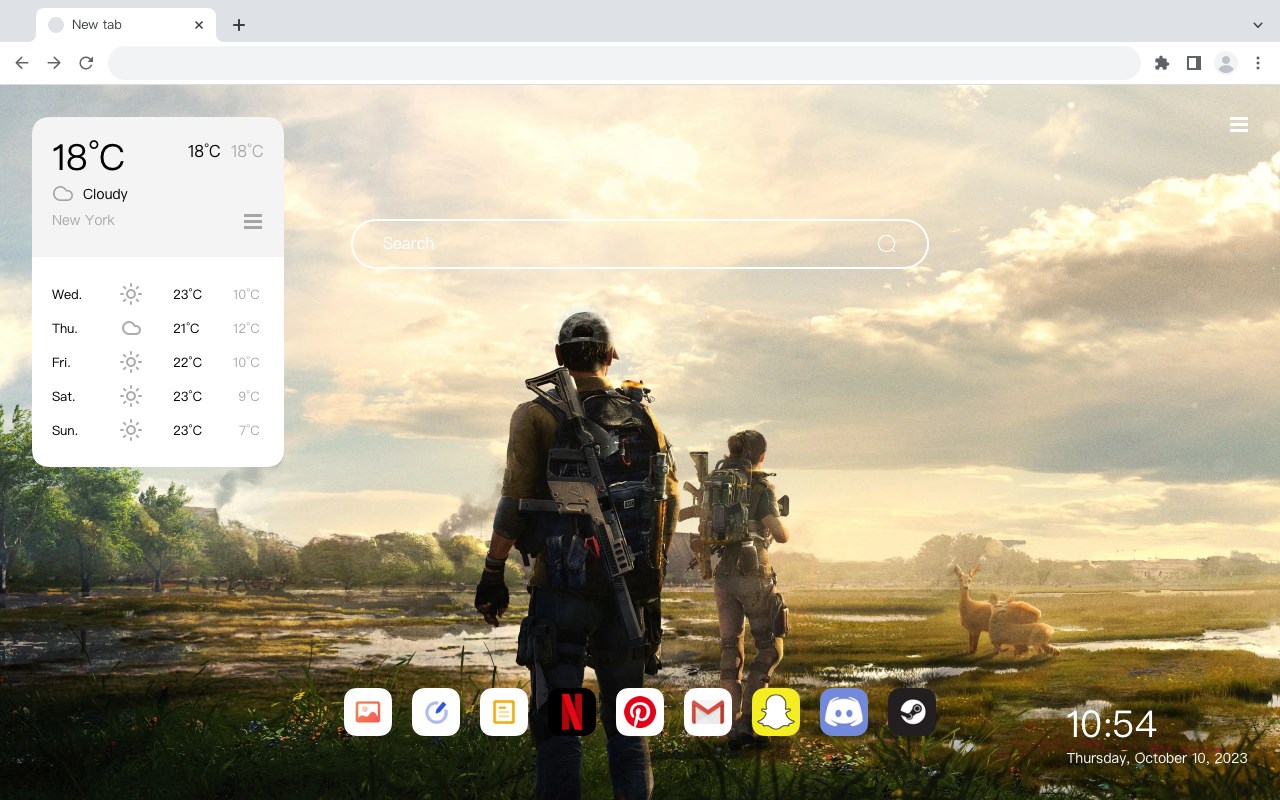Click the sun icon in Fri. row
Viewport: 1280px width, 800px height.
131,362
